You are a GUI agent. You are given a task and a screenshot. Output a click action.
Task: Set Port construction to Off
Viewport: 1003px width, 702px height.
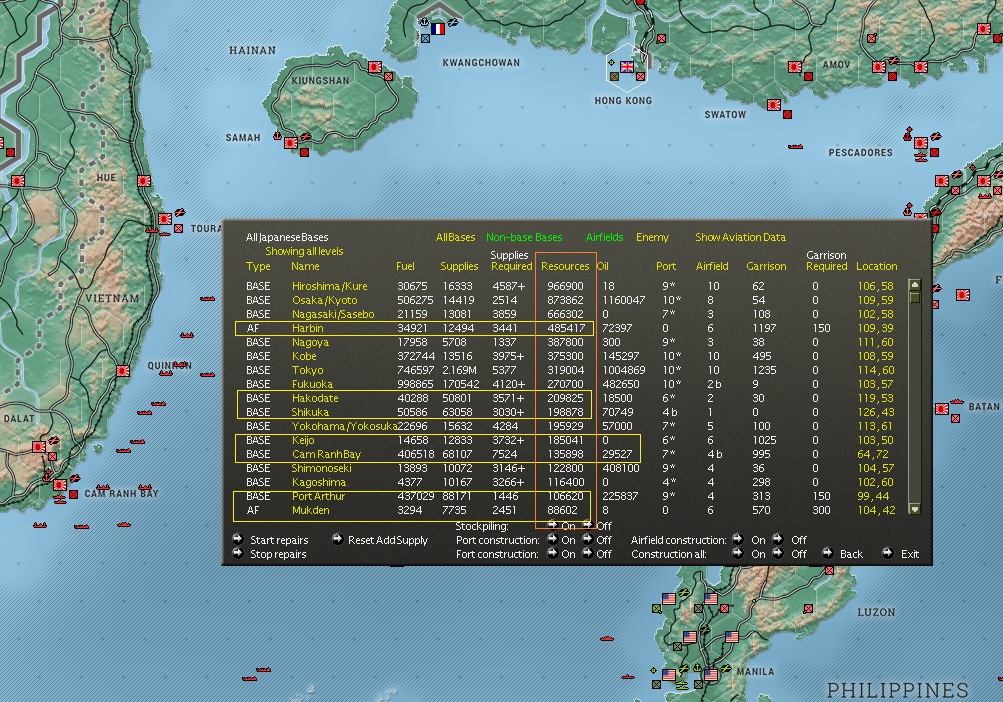[x=589, y=540]
